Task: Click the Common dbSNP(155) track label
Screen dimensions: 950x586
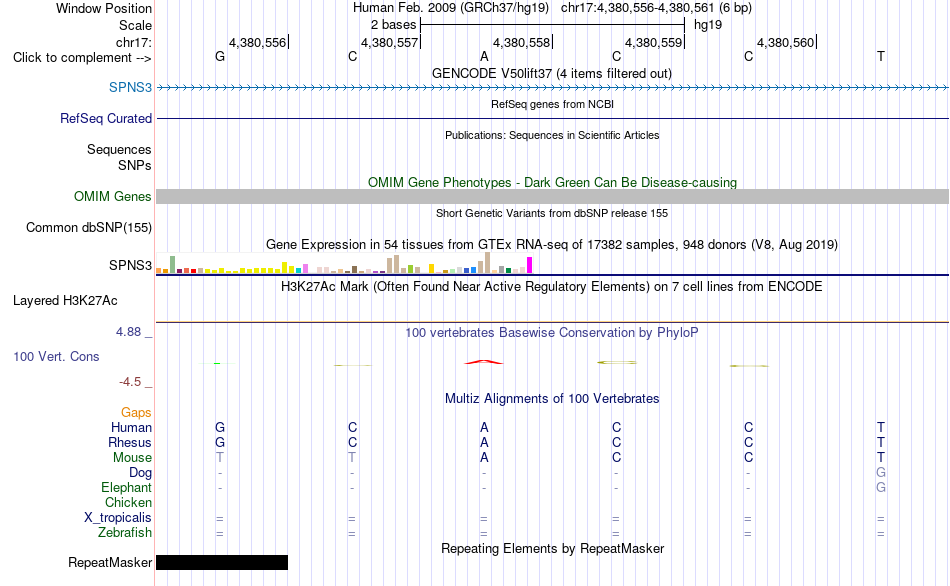Action: pyautogui.click(x=89, y=228)
